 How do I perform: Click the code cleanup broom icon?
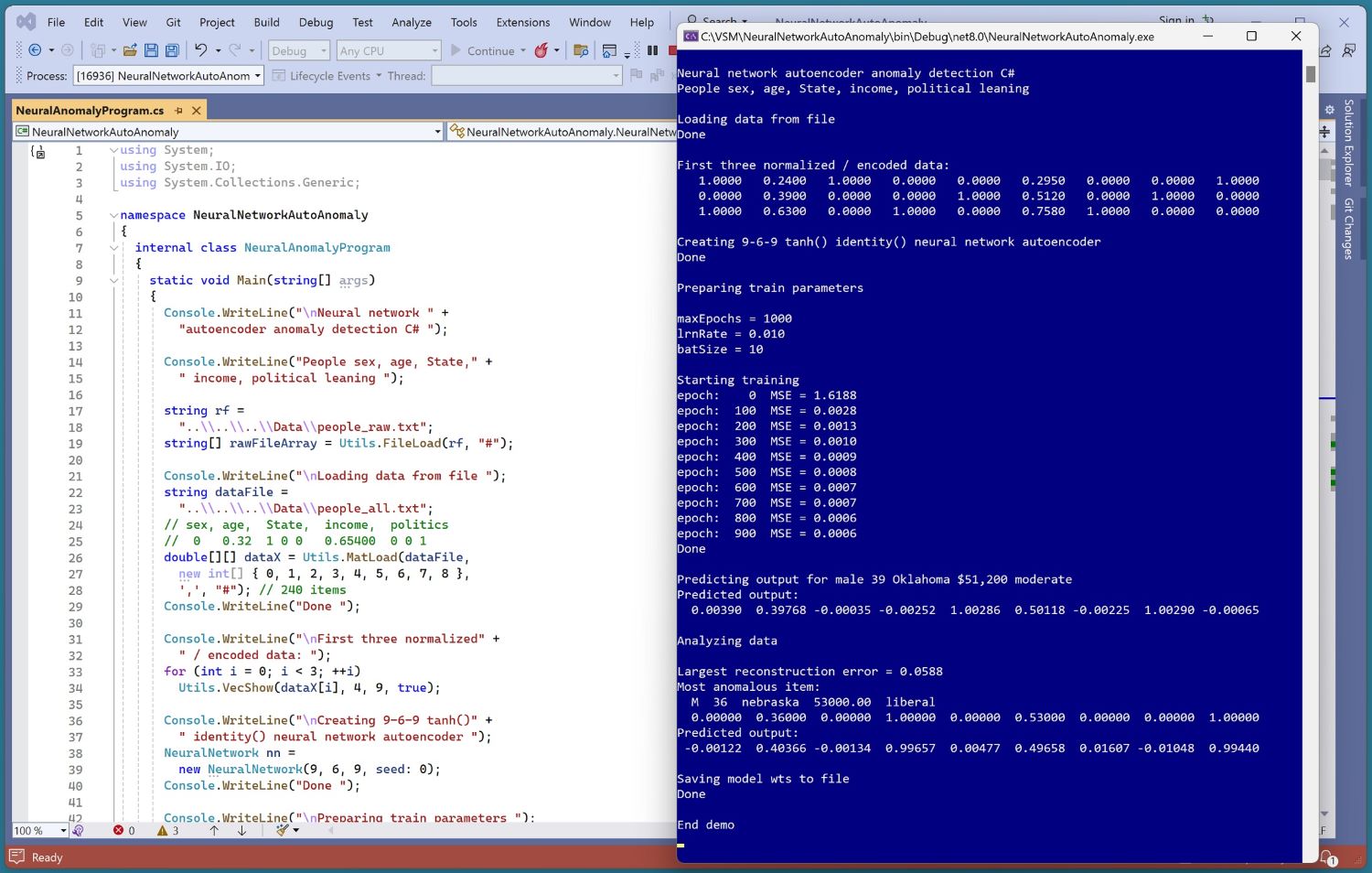pos(283,831)
